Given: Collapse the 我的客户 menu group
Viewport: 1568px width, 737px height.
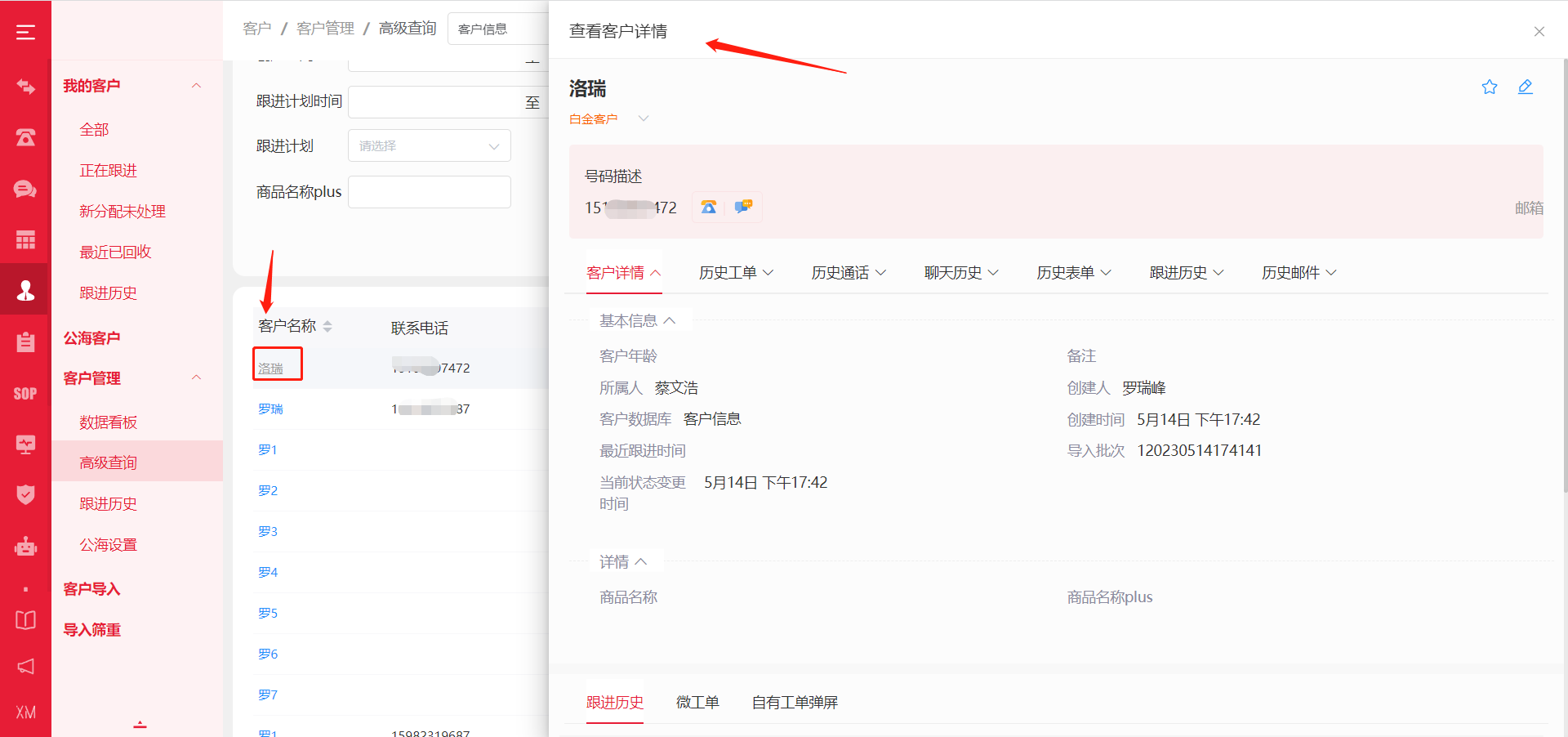Looking at the screenshot, I should click(196, 86).
